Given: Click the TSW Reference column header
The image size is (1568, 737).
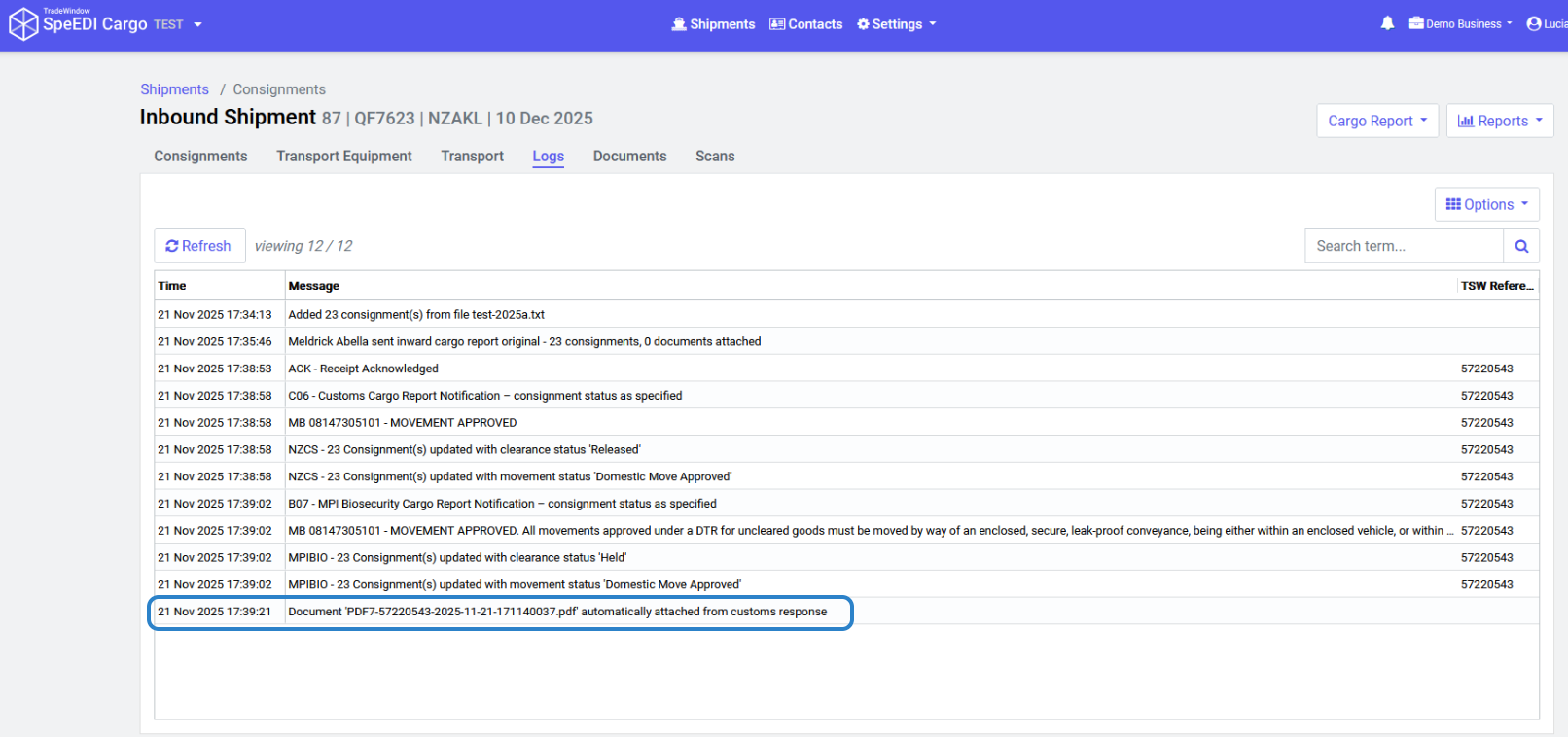Looking at the screenshot, I should (1497, 286).
